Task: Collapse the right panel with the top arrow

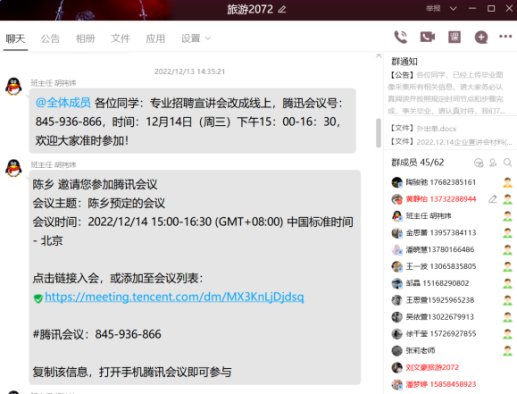Action: [x=379, y=56]
